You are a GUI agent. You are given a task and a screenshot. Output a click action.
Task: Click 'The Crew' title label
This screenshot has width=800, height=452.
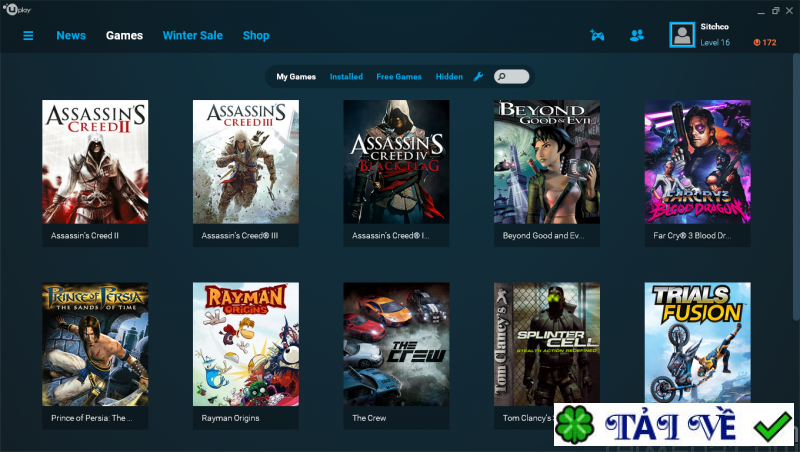tap(369, 418)
